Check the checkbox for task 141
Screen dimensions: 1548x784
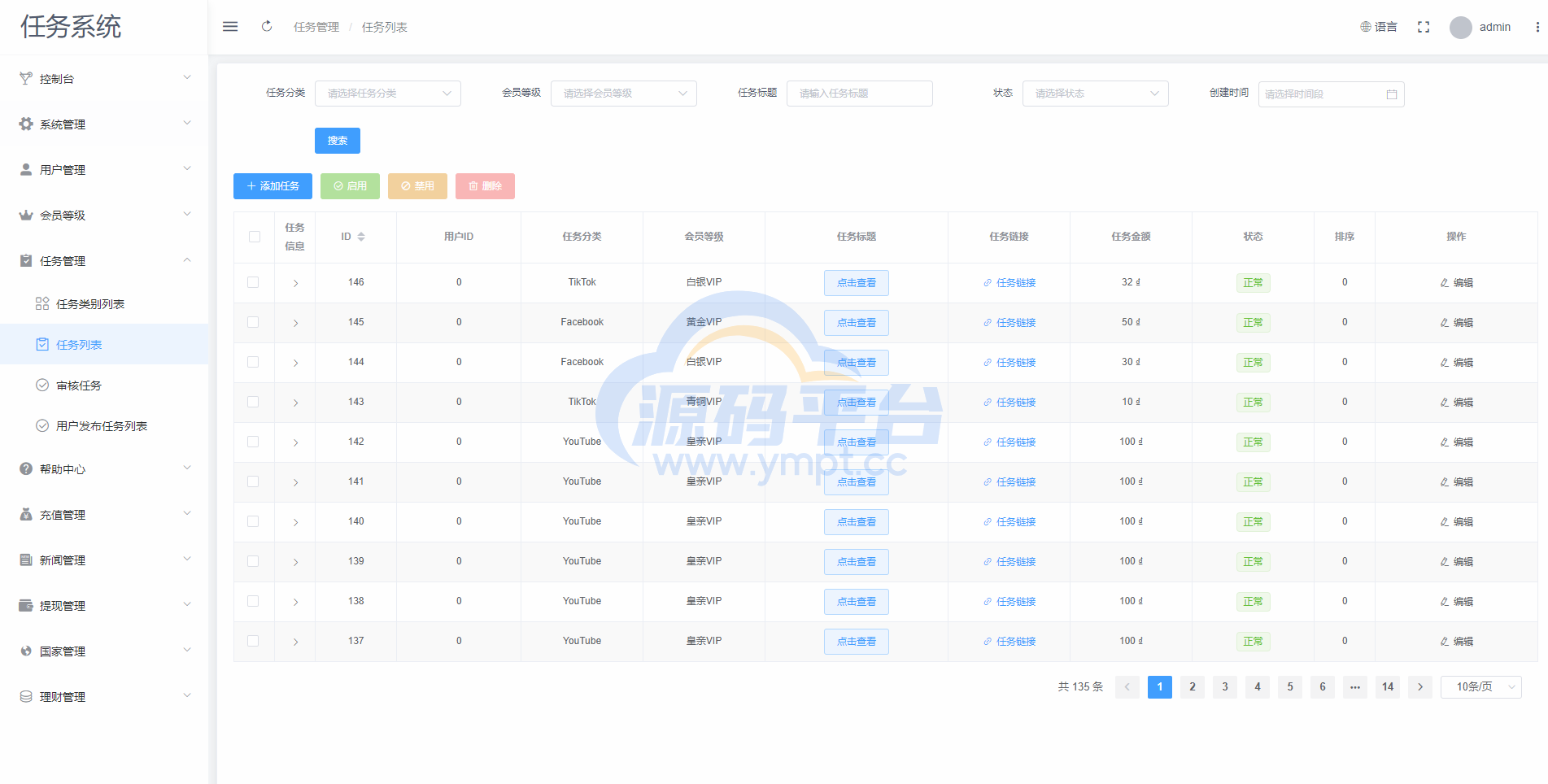click(253, 481)
